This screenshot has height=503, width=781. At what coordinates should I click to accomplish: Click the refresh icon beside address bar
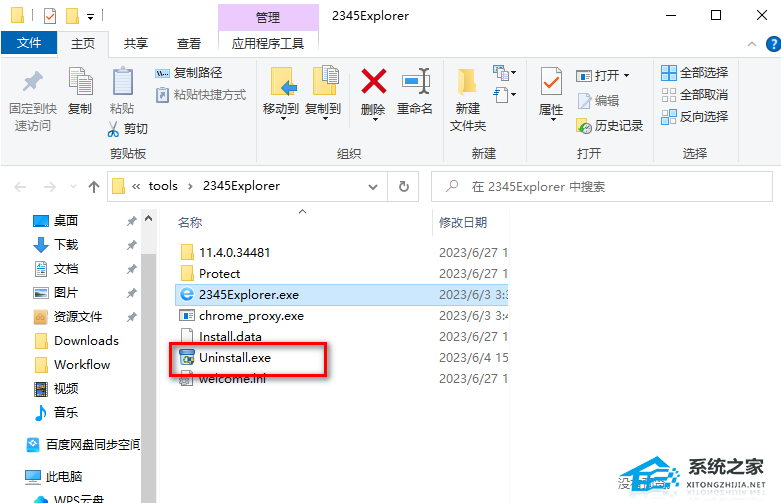tap(403, 186)
